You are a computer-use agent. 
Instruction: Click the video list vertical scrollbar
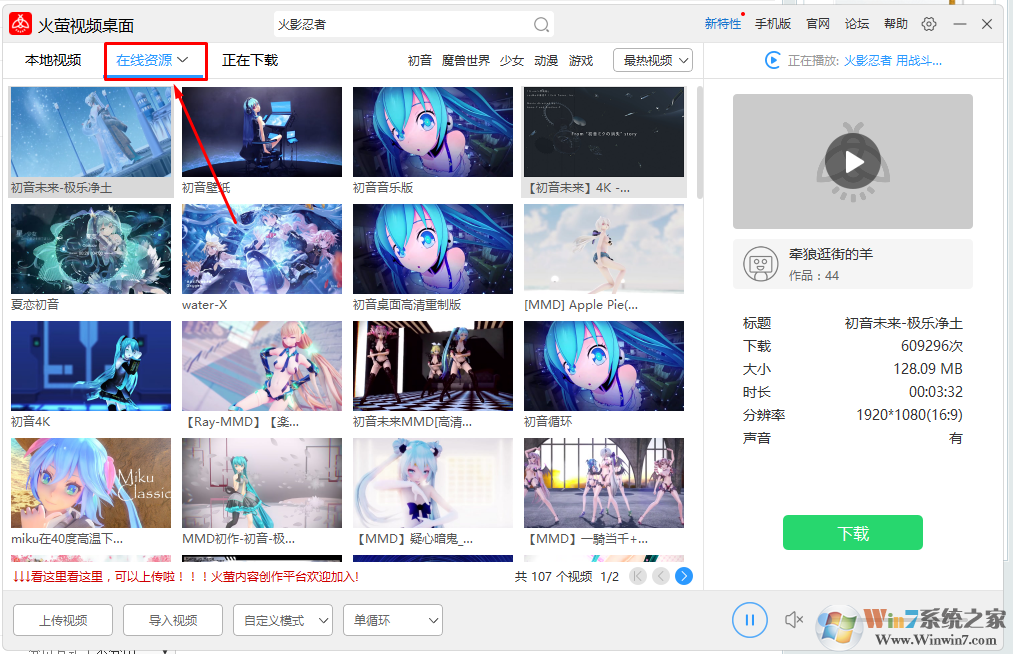700,142
